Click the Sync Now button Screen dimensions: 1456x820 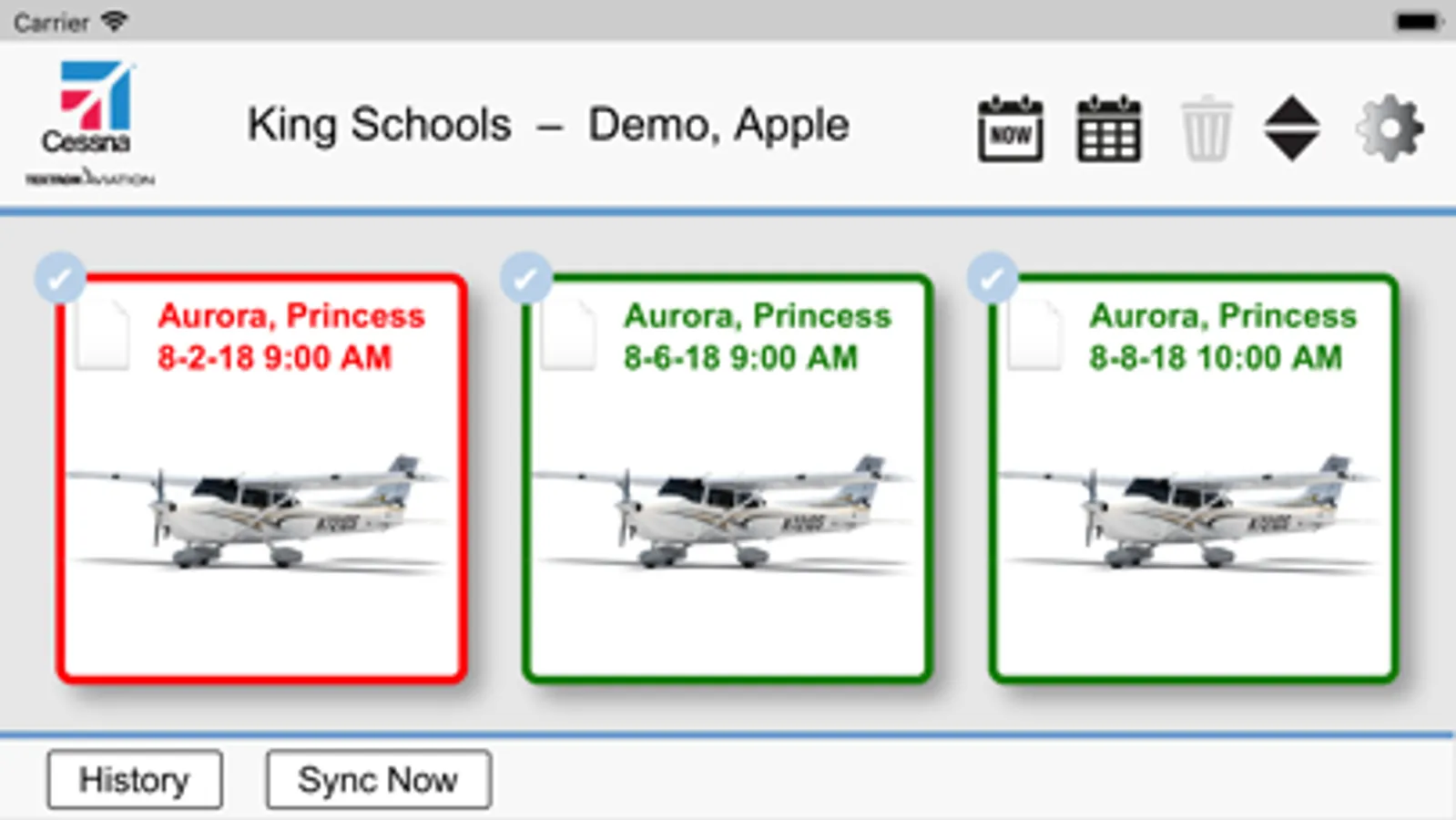[379, 780]
